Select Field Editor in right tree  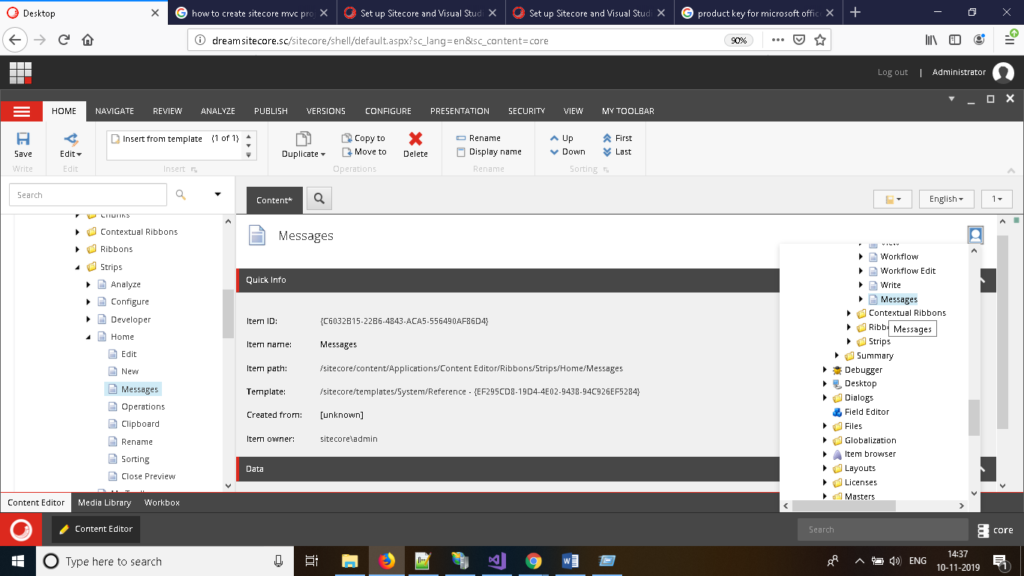867,412
